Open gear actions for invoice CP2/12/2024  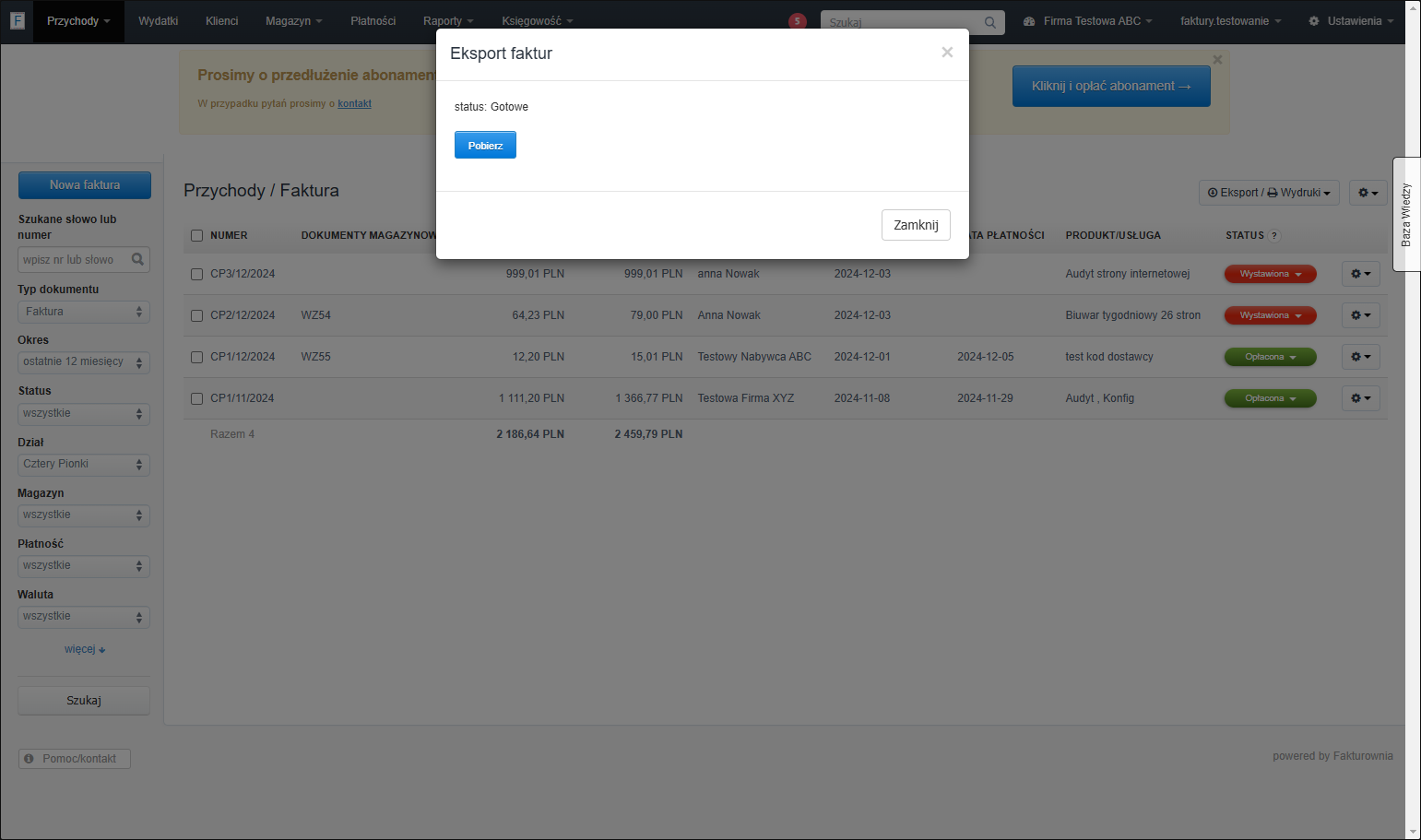click(1361, 315)
